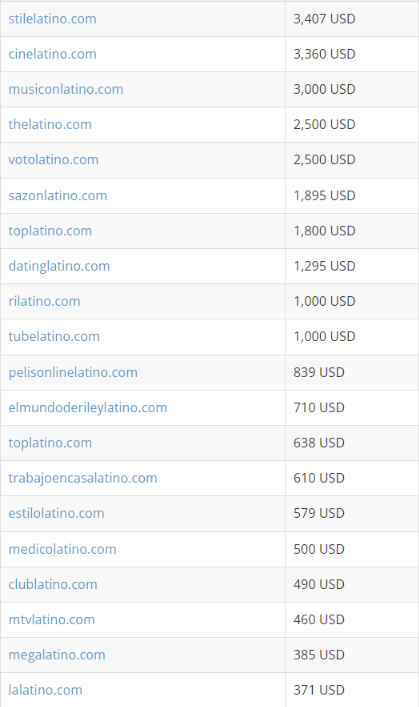Click toplatino.com priced 1,800 USD
The width and height of the screenshot is (419, 707).
point(50,231)
